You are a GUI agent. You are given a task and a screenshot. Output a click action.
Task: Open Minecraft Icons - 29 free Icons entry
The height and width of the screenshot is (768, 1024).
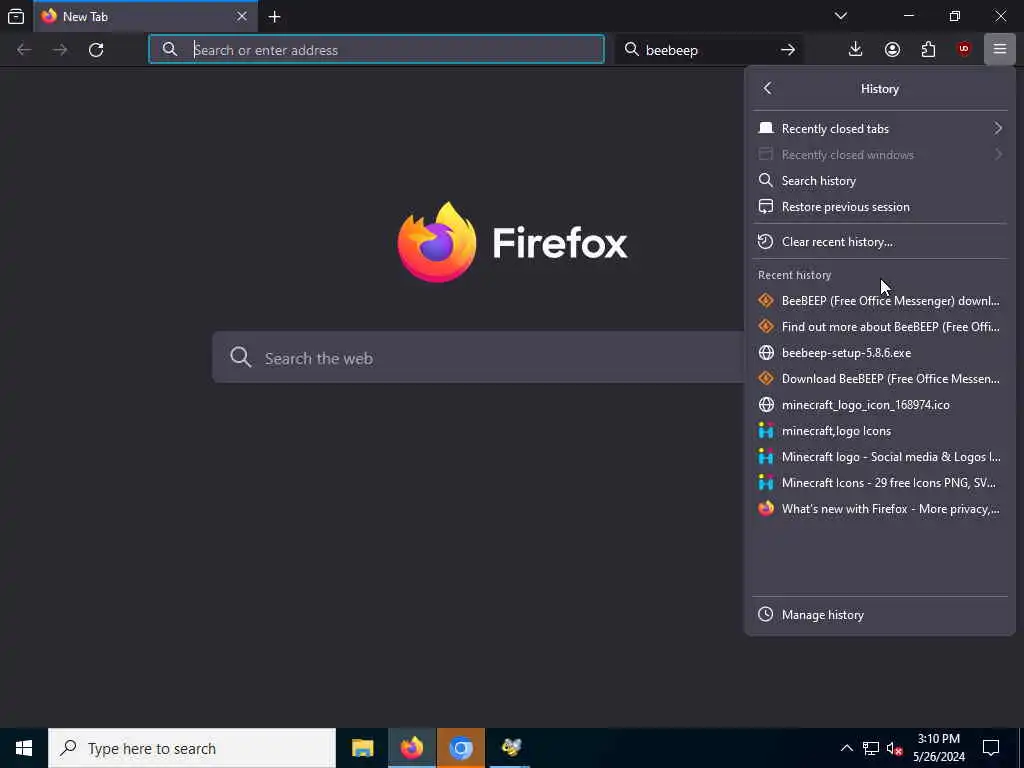[880, 483]
